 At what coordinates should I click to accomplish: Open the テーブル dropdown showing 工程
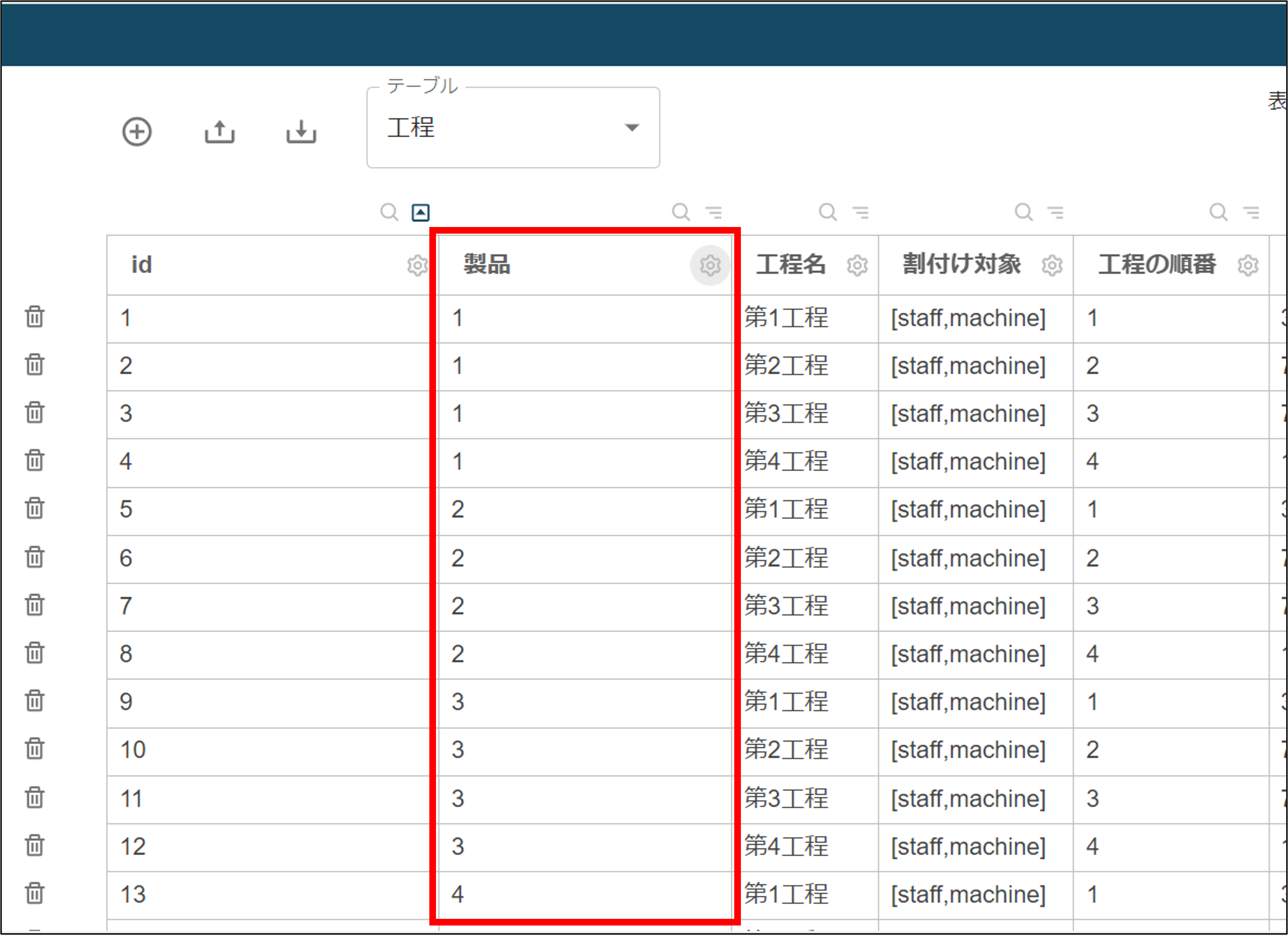(513, 128)
